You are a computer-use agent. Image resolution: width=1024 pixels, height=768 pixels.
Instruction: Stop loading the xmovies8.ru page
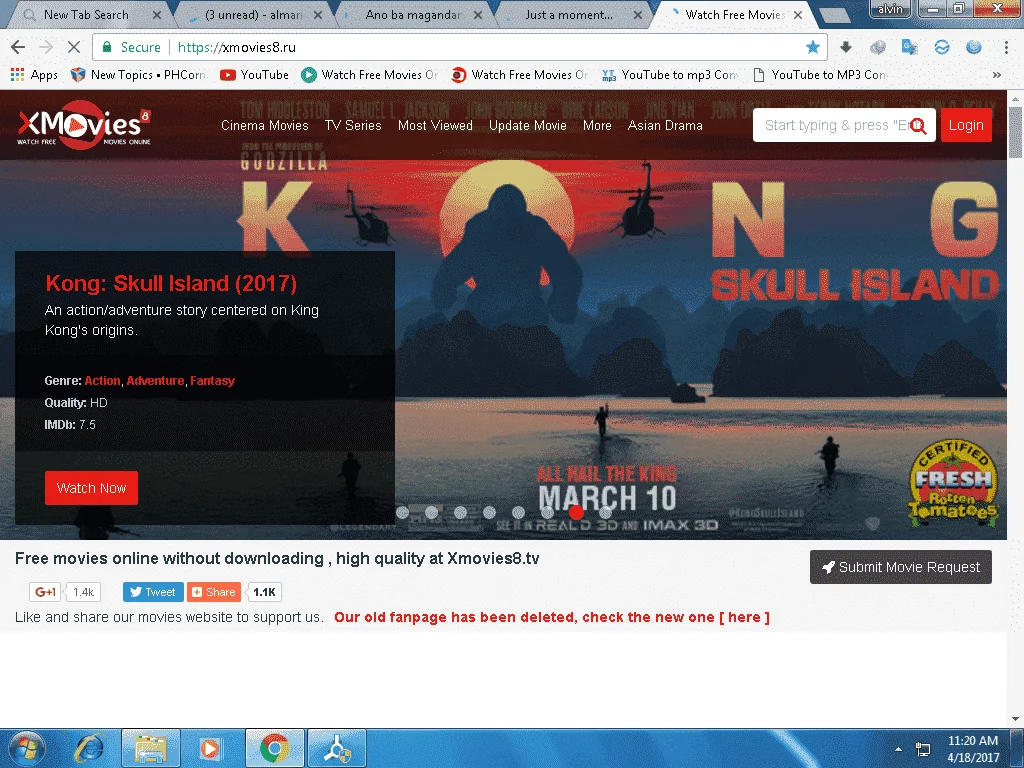[x=74, y=47]
